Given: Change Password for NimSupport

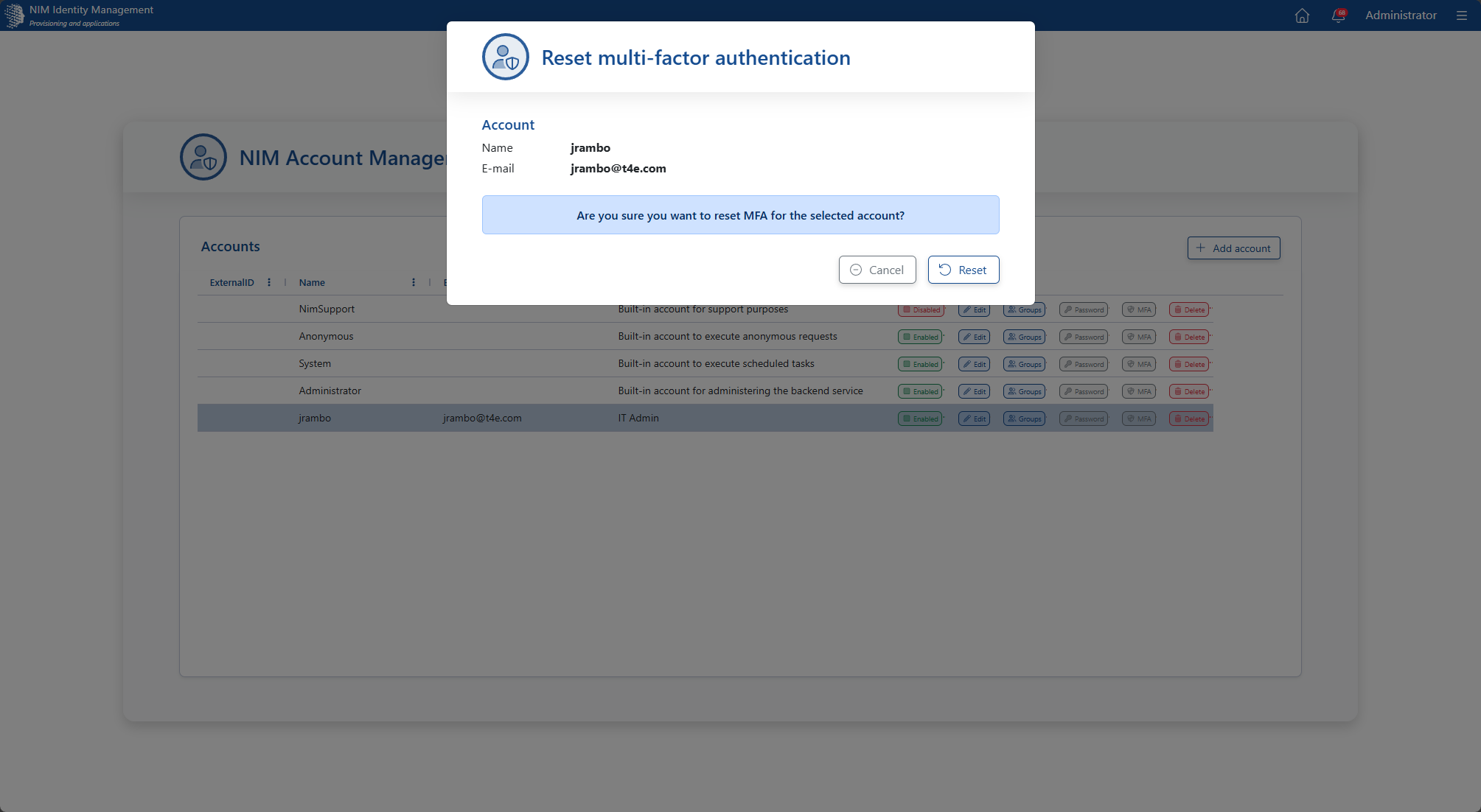Looking at the screenshot, I should [1084, 309].
